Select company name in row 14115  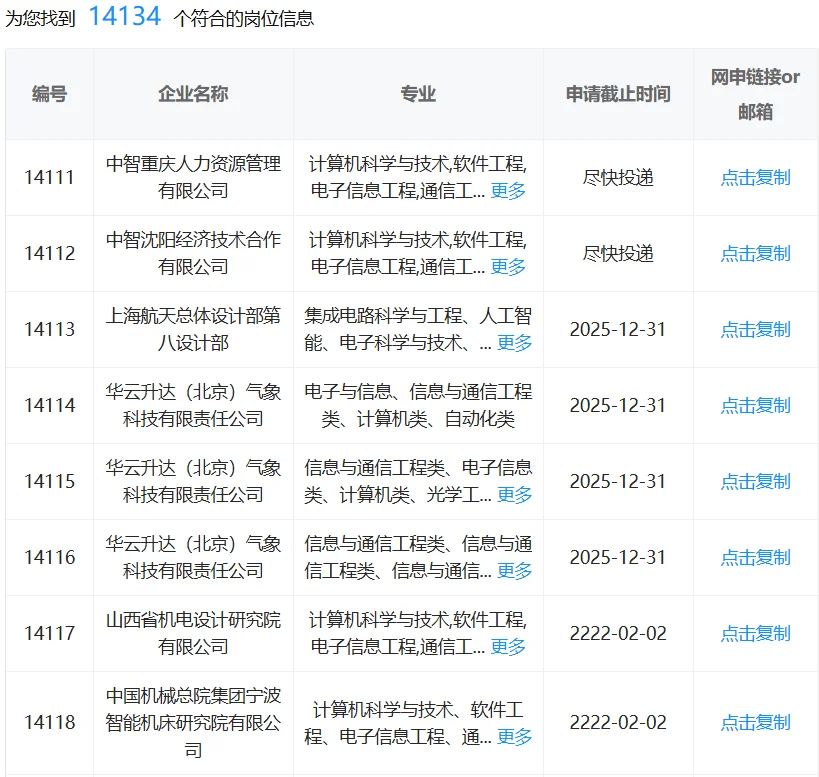pos(193,481)
